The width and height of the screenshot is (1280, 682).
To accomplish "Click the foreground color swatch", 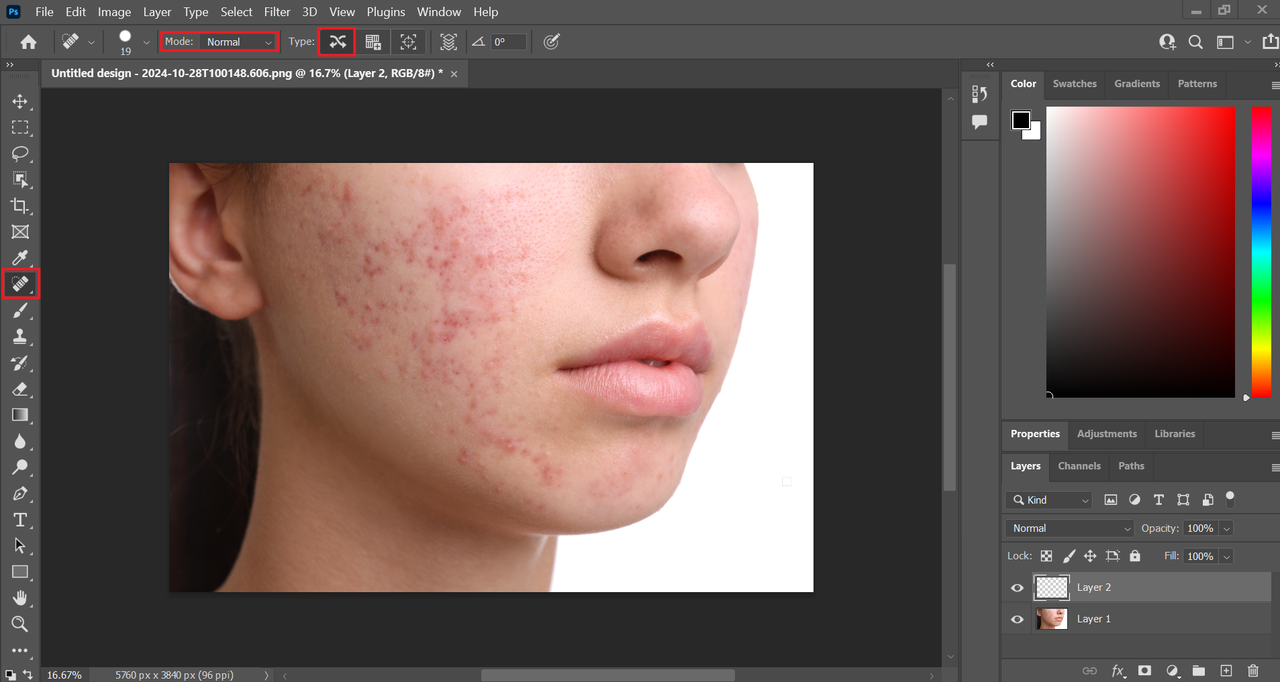I will (1020, 120).
